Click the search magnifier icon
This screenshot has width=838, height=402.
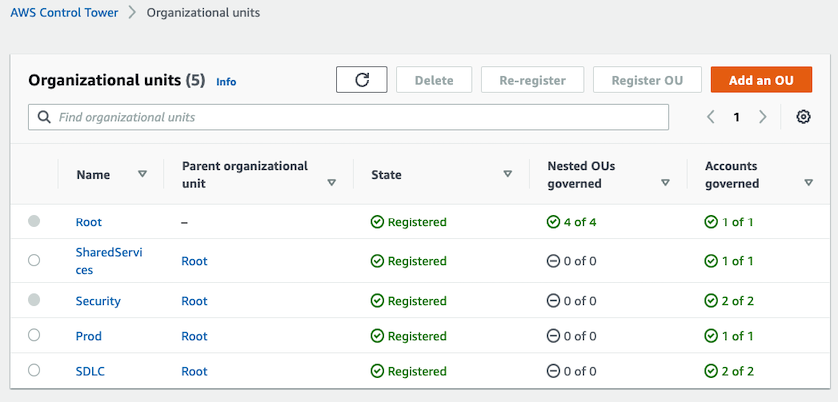[44, 117]
